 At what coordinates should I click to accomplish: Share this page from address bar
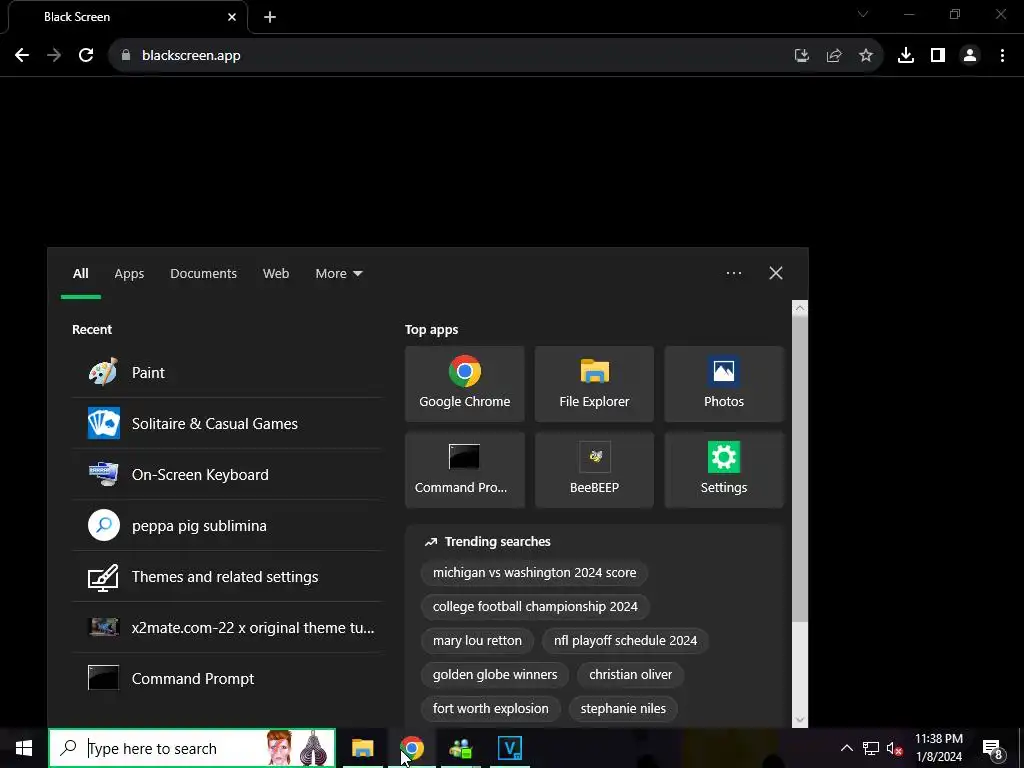click(834, 56)
